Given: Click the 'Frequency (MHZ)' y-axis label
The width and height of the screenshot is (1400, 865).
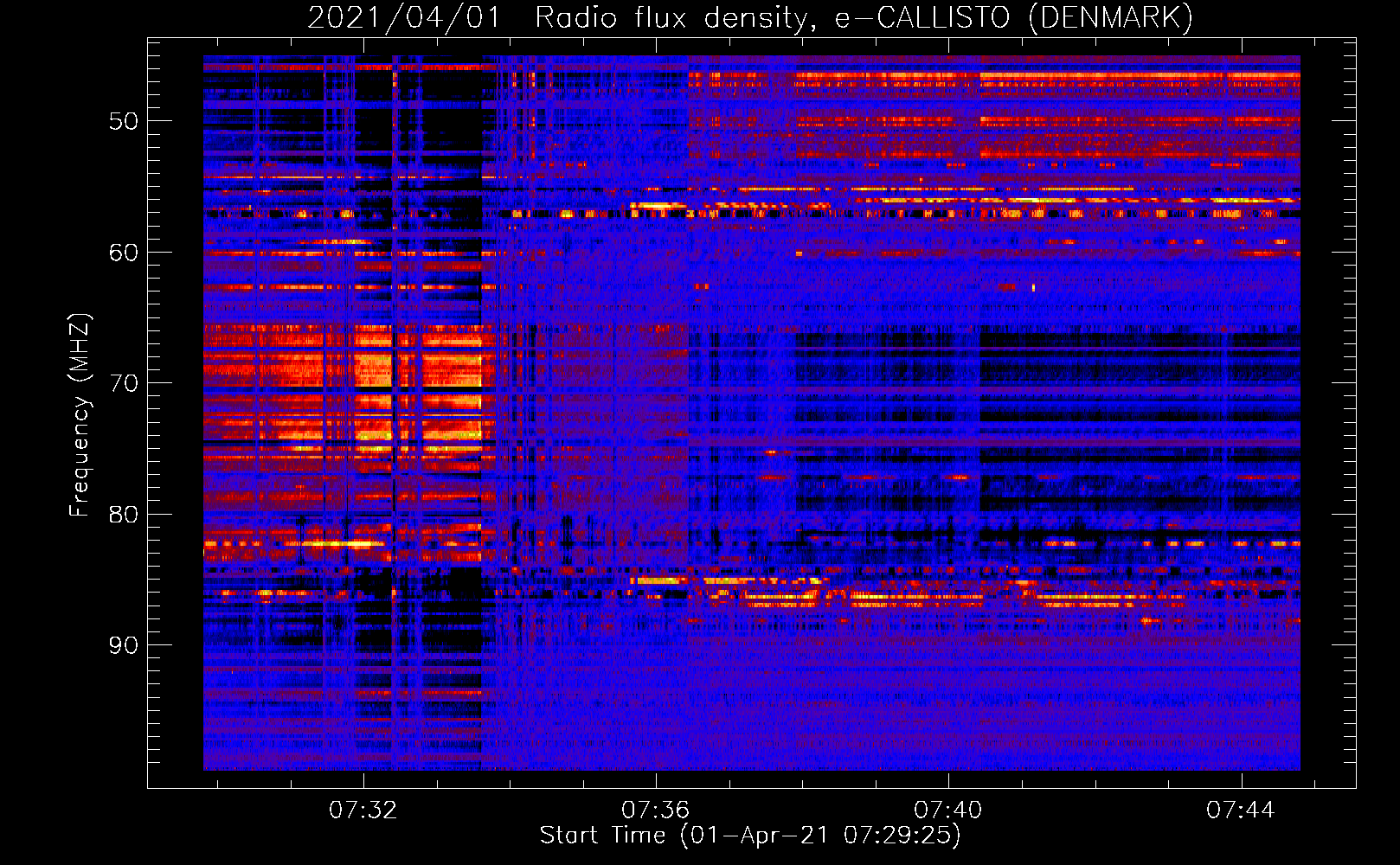Looking at the screenshot, I should tap(80, 415).
